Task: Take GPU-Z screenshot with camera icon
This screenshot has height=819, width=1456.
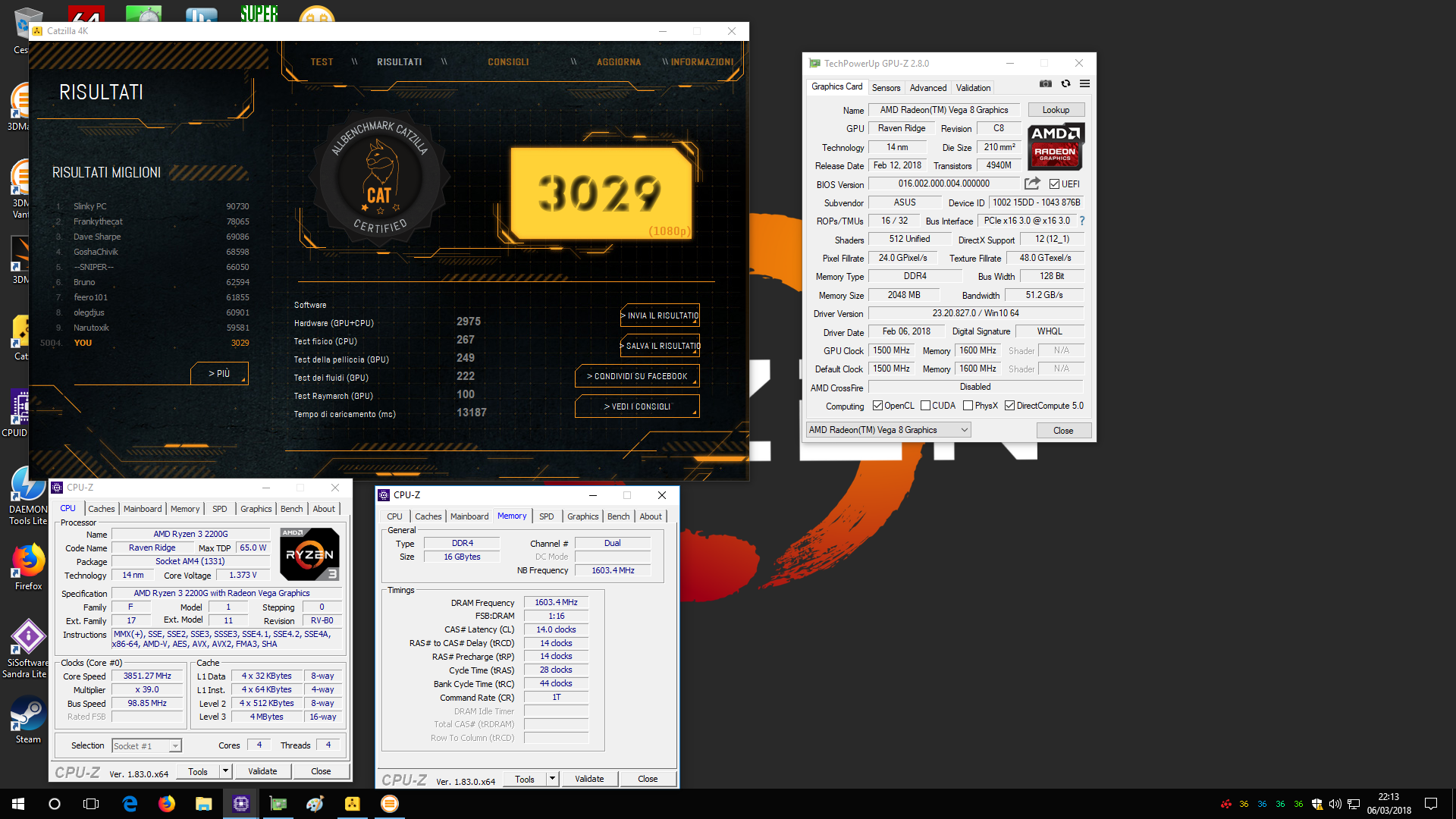Action: pyautogui.click(x=1046, y=83)
